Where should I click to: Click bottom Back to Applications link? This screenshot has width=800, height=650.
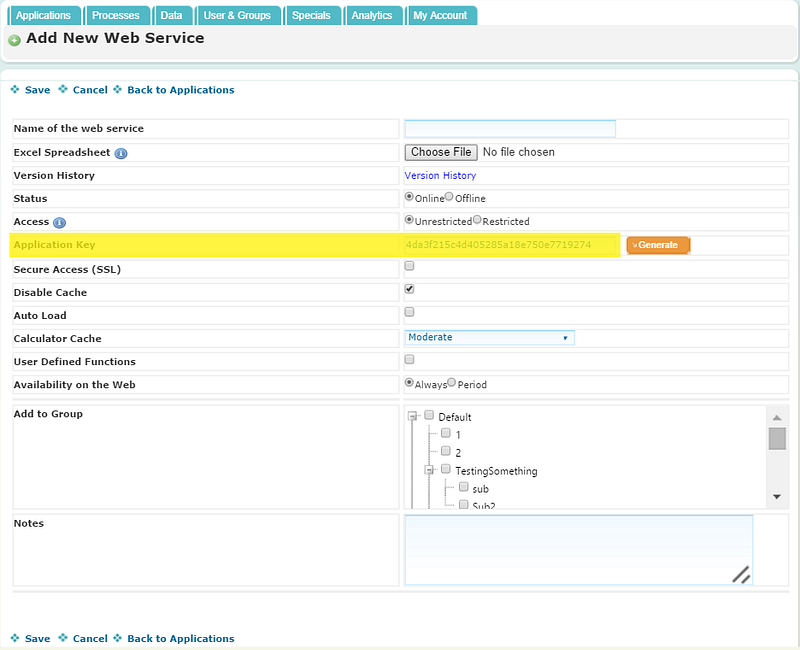(x=181, y=638)
